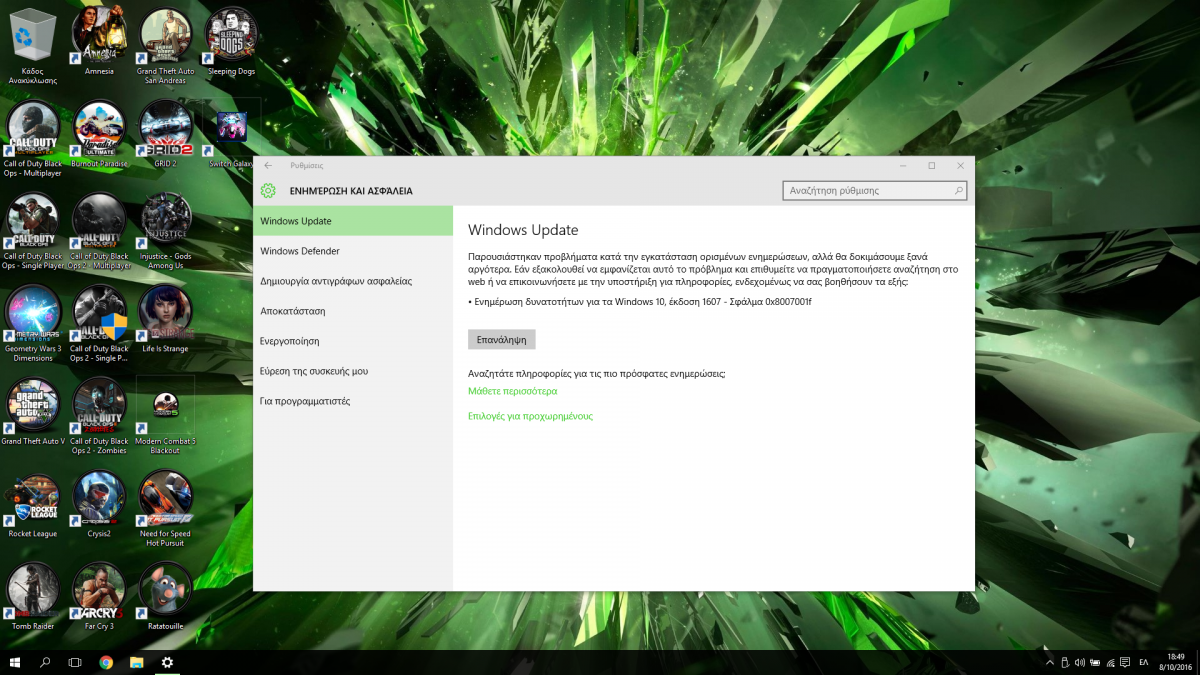Click the Επανάληψη retry button

[502, 339]
